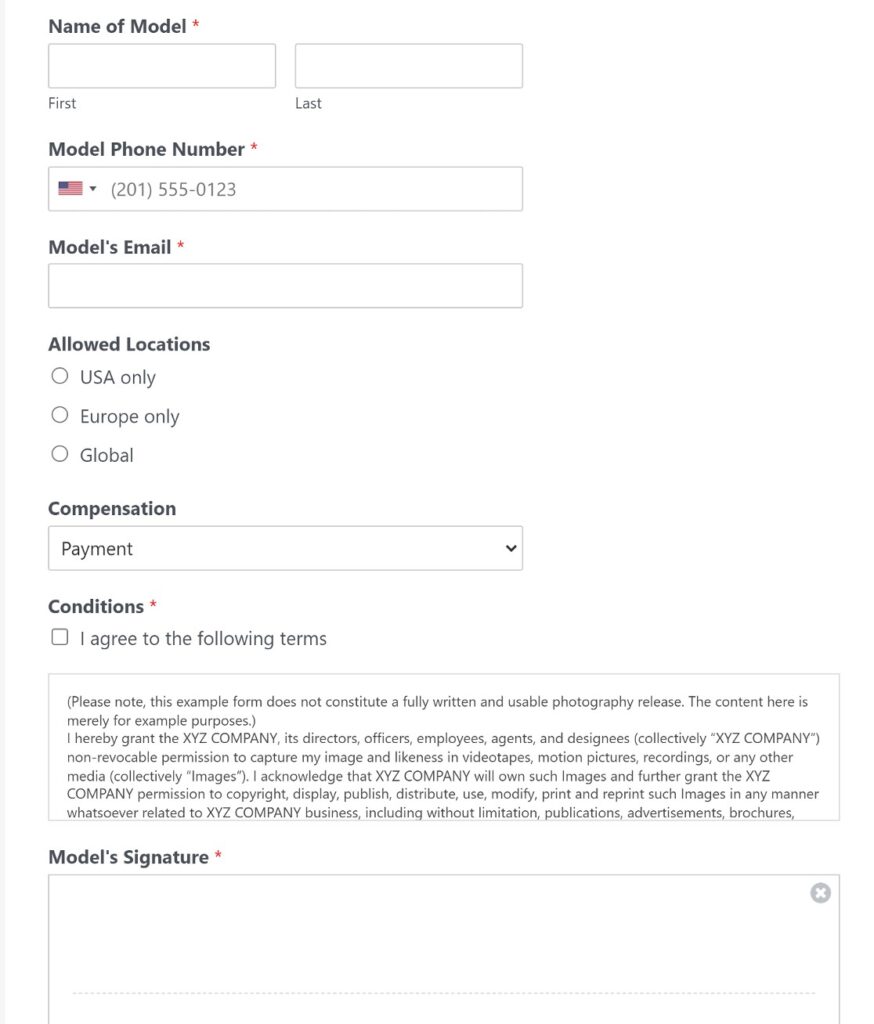Viewport: 874px width, 1024px height.
Task: Click the "First" label under name field
Action: pos(61,103)
